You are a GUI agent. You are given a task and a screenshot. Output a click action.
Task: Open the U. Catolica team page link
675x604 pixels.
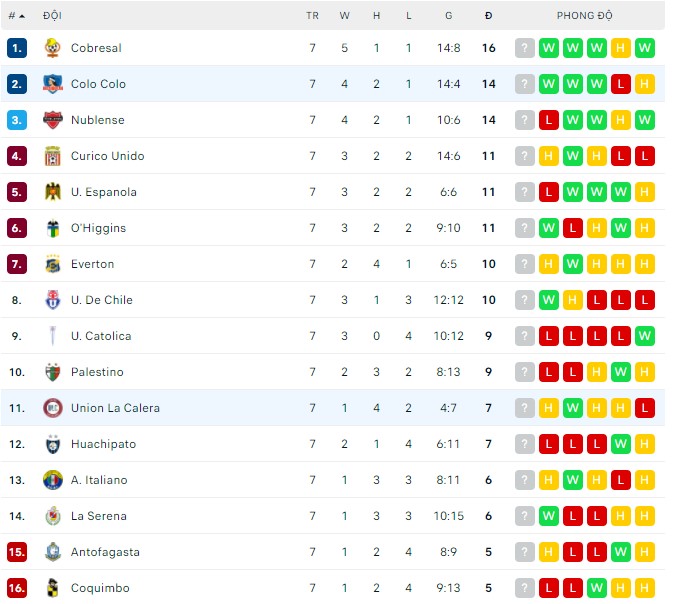pos(101,336)
